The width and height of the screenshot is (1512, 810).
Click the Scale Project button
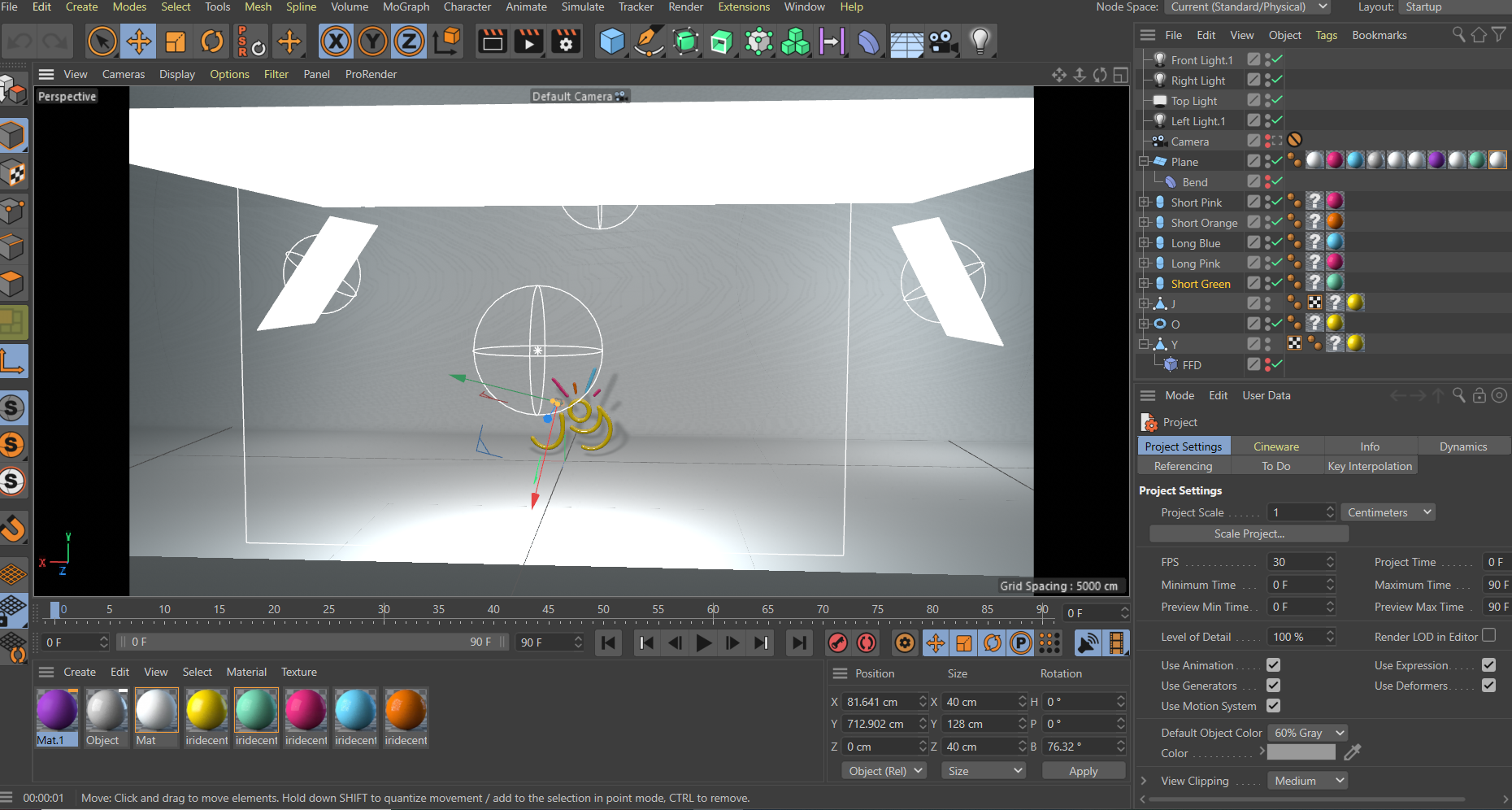point(1249,533)
